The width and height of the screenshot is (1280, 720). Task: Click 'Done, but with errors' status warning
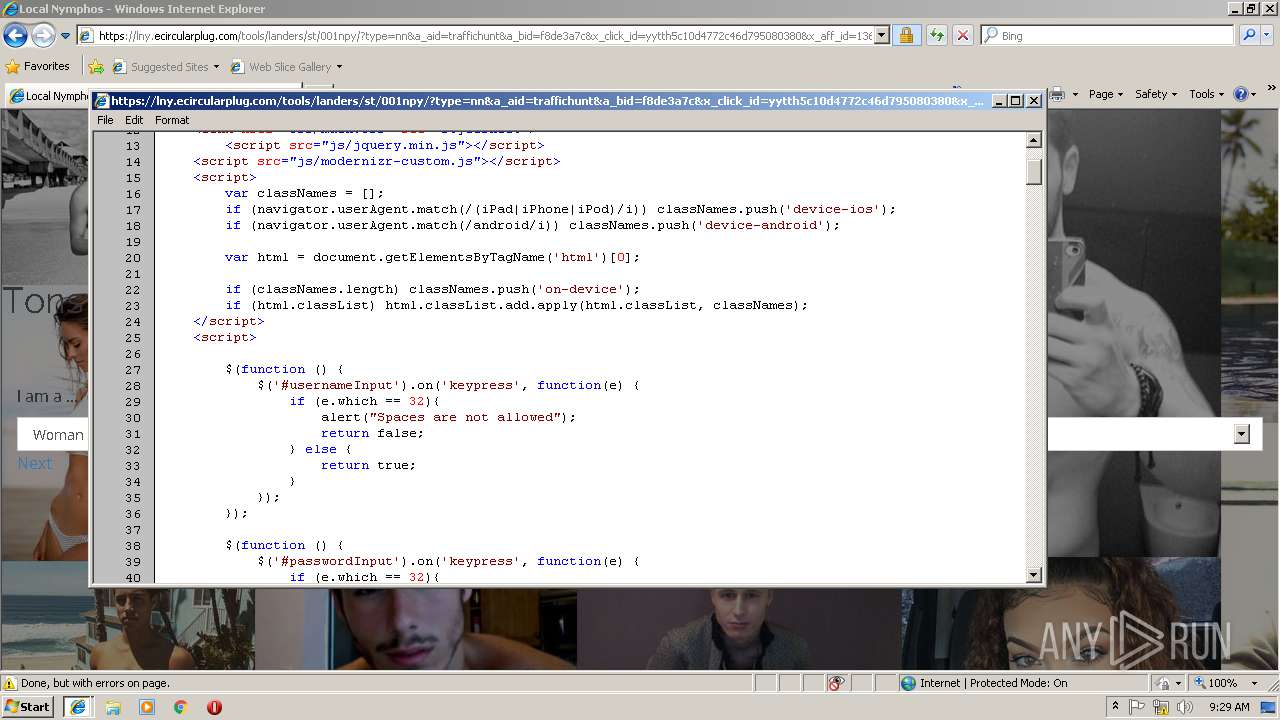[87, 683]
